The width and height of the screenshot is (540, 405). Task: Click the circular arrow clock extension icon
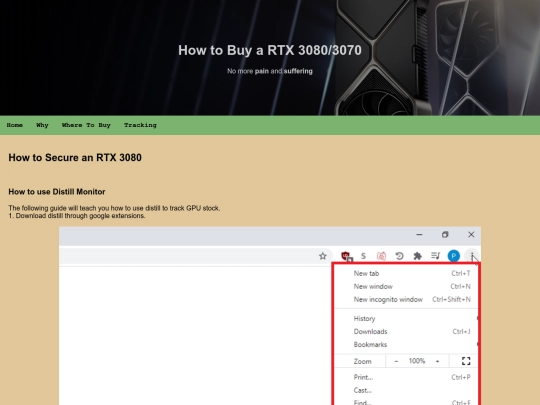(399, 256)
